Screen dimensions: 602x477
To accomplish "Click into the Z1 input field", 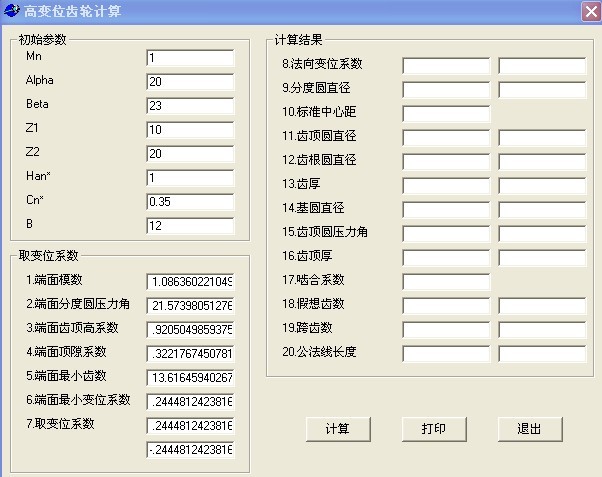I will tap(190, 130).
